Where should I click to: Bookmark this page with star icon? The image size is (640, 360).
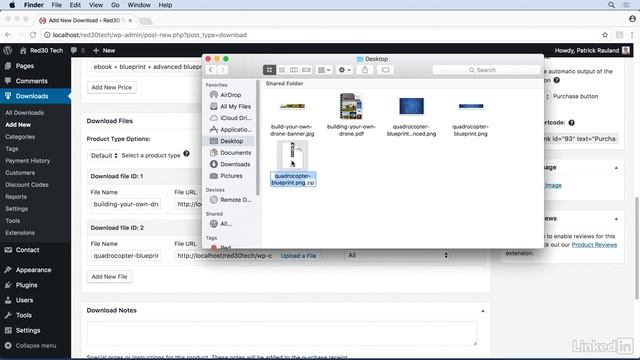(604, 35)
